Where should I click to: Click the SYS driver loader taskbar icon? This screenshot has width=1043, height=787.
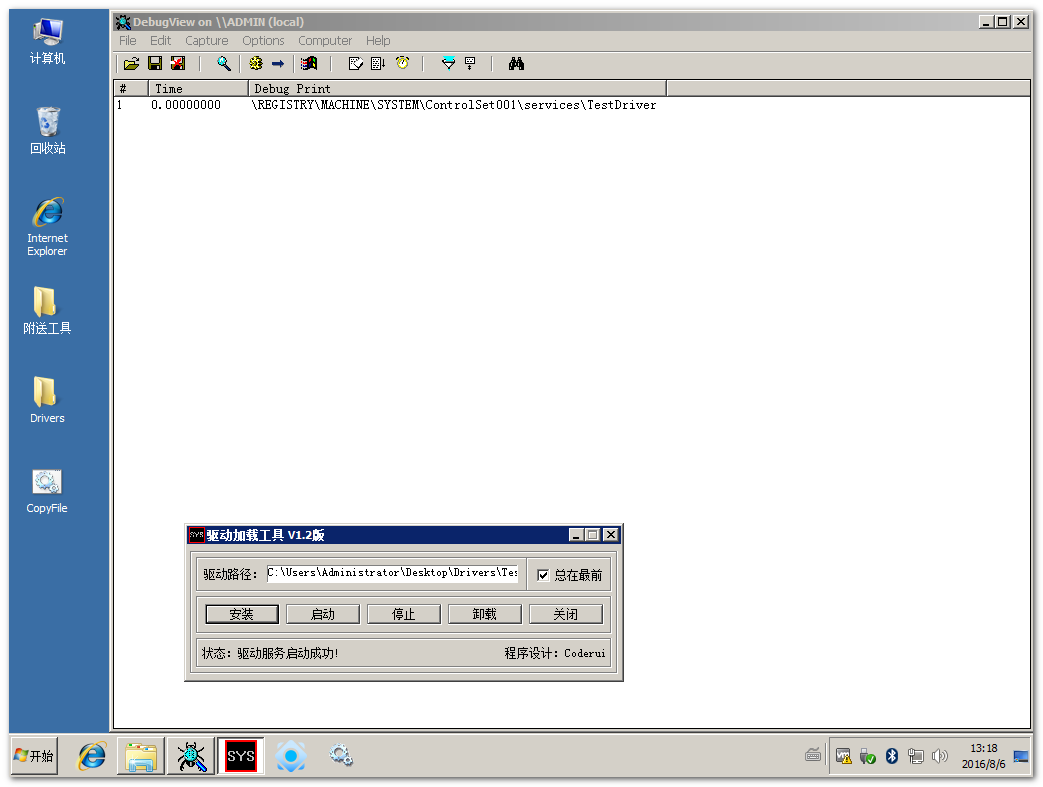point(241,756)
